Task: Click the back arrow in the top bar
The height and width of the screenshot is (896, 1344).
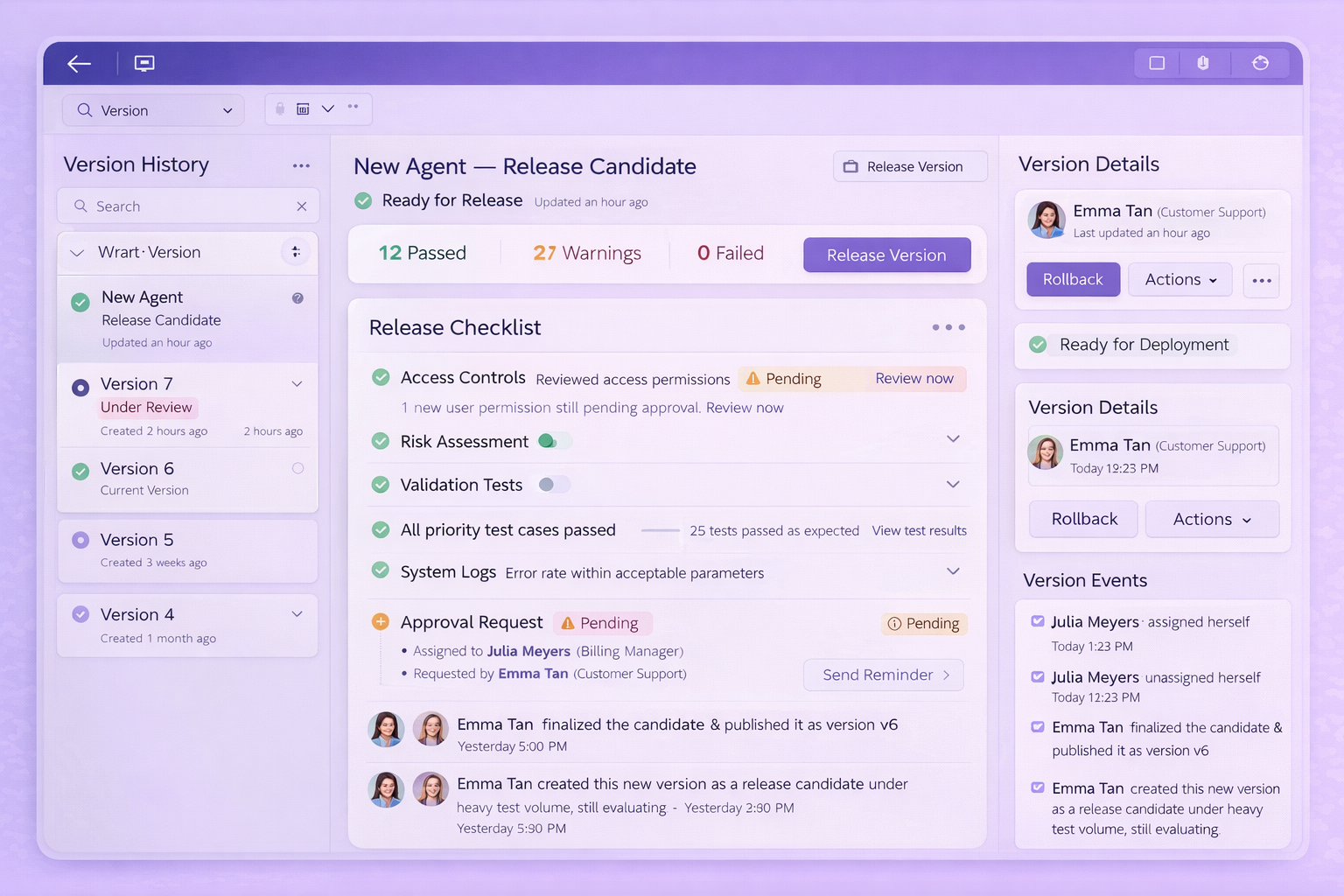Action: point(79,63)
